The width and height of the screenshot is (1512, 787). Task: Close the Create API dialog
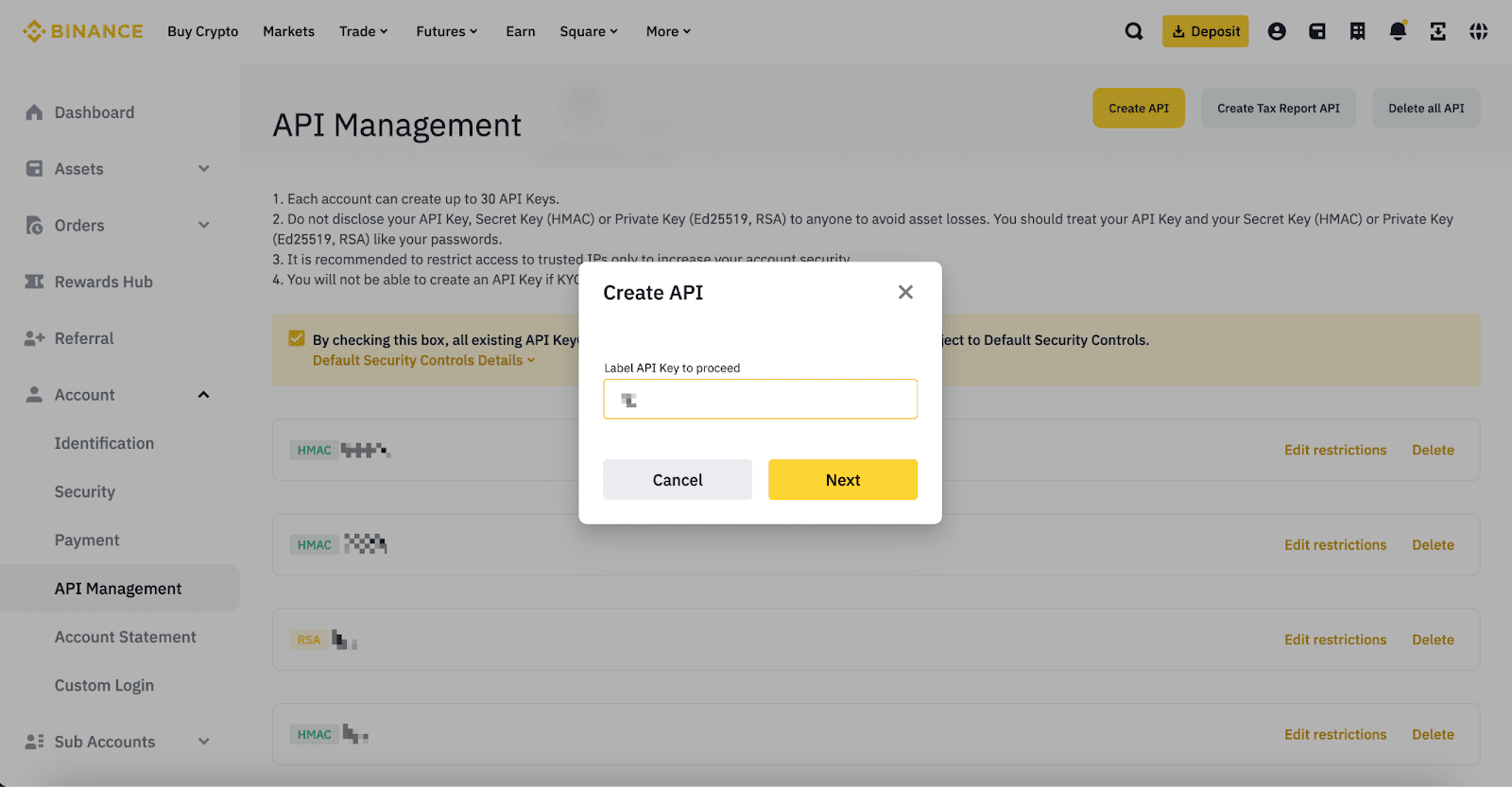click(x=905, y=292)
